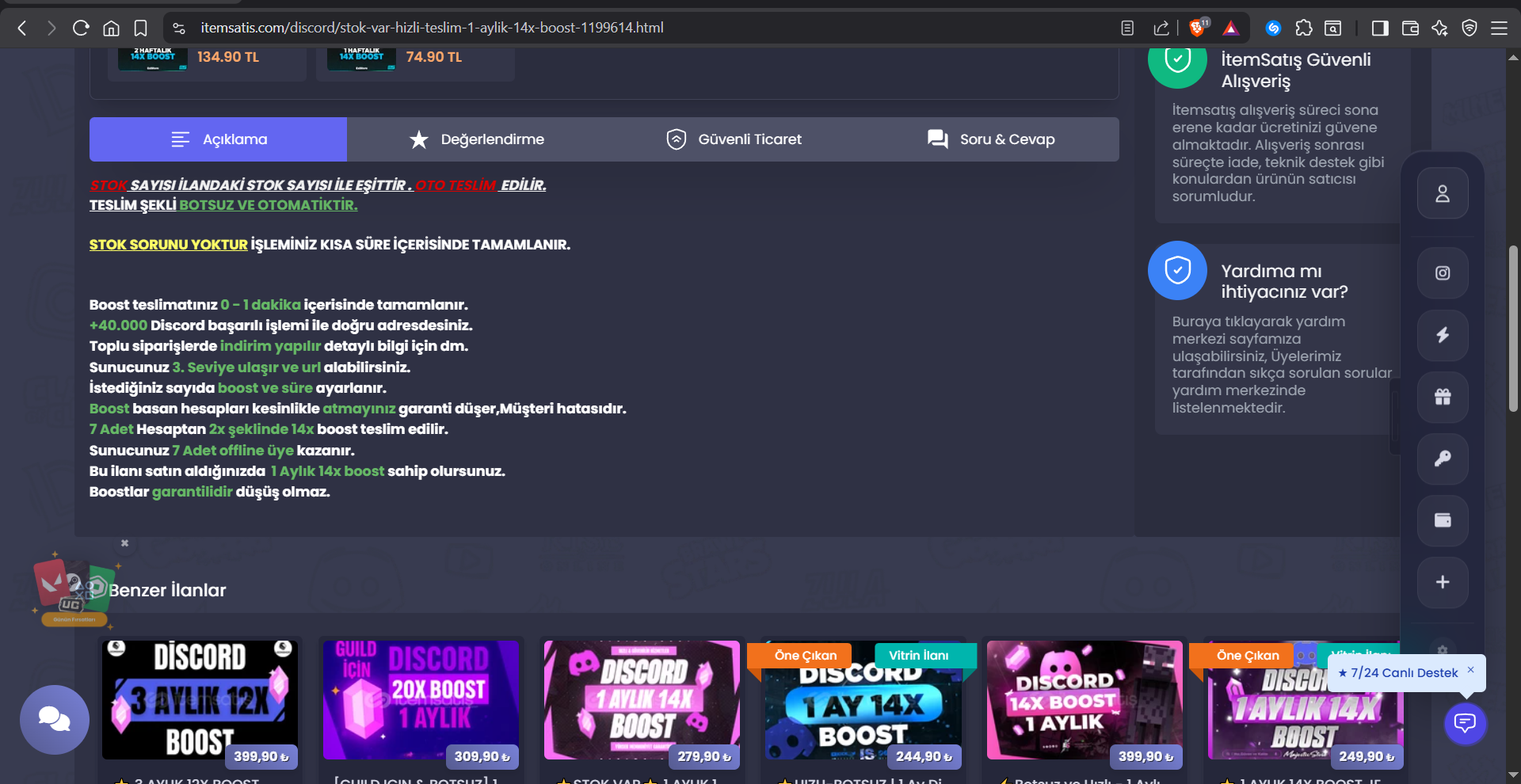
Task: Toggle the browser sidebar panel
Action: point(1380,29)
